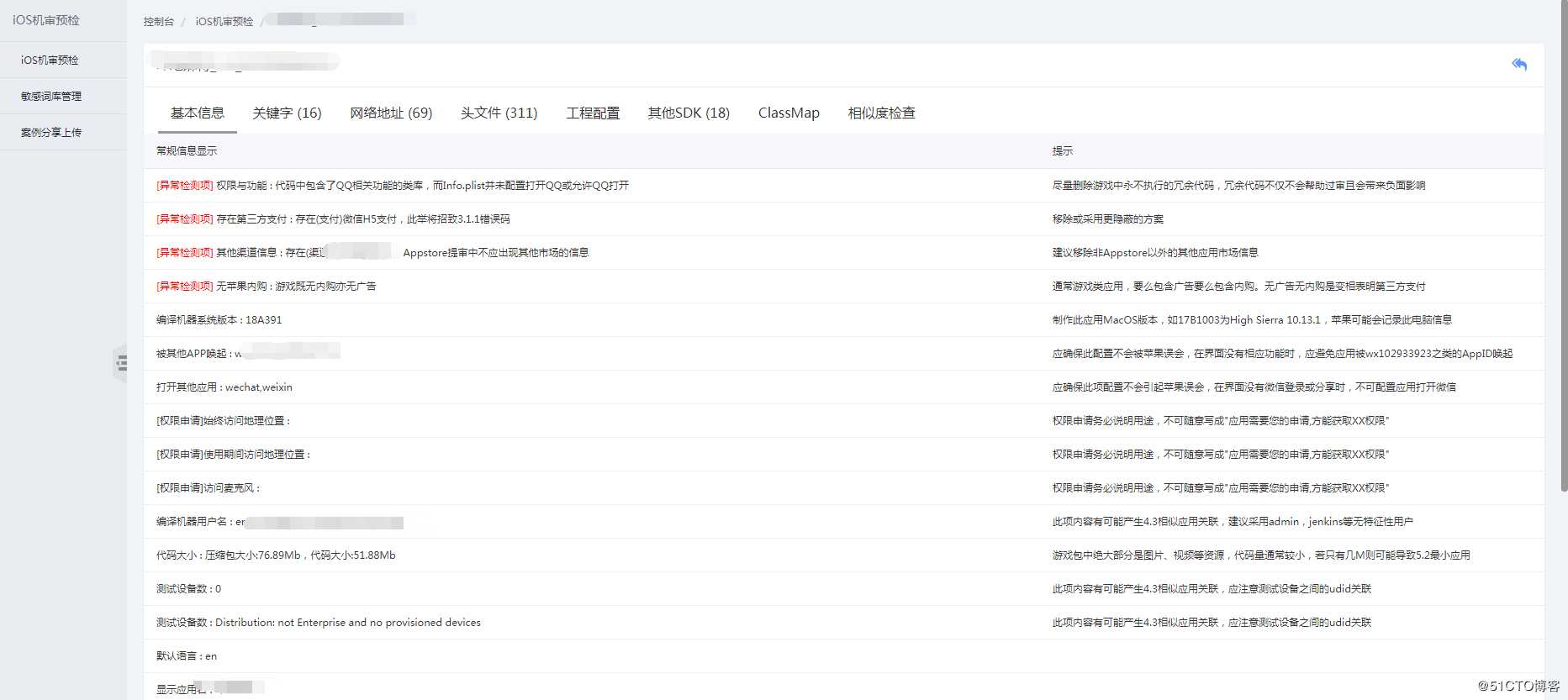Select the 提示 column header

pyautogui.click(x=1063, y=151)
